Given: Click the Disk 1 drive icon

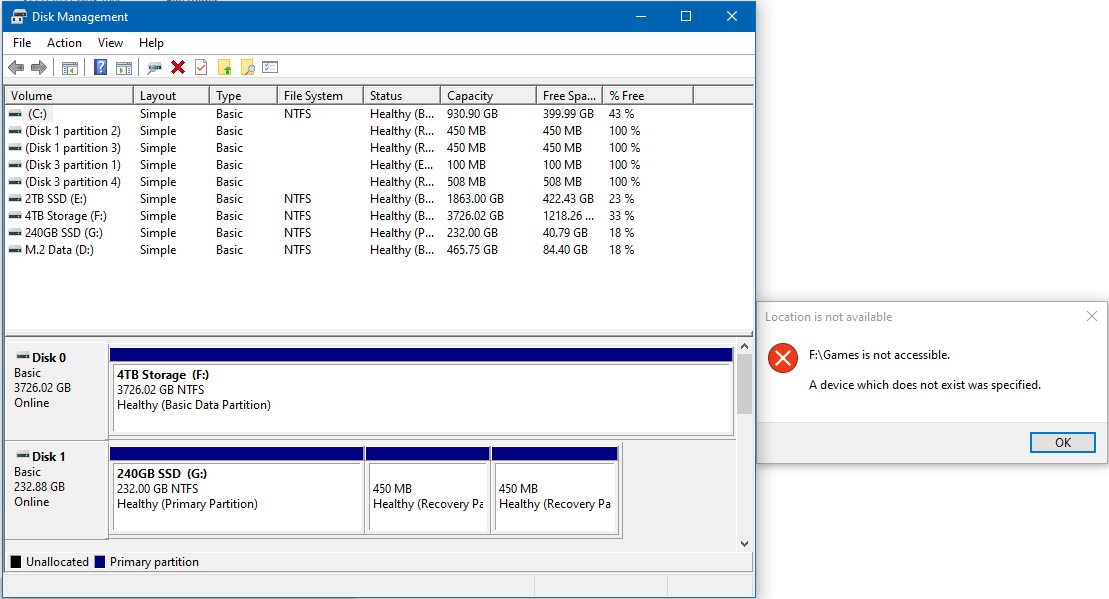Looking at the screenshot, I should click(x=23, y=455).
